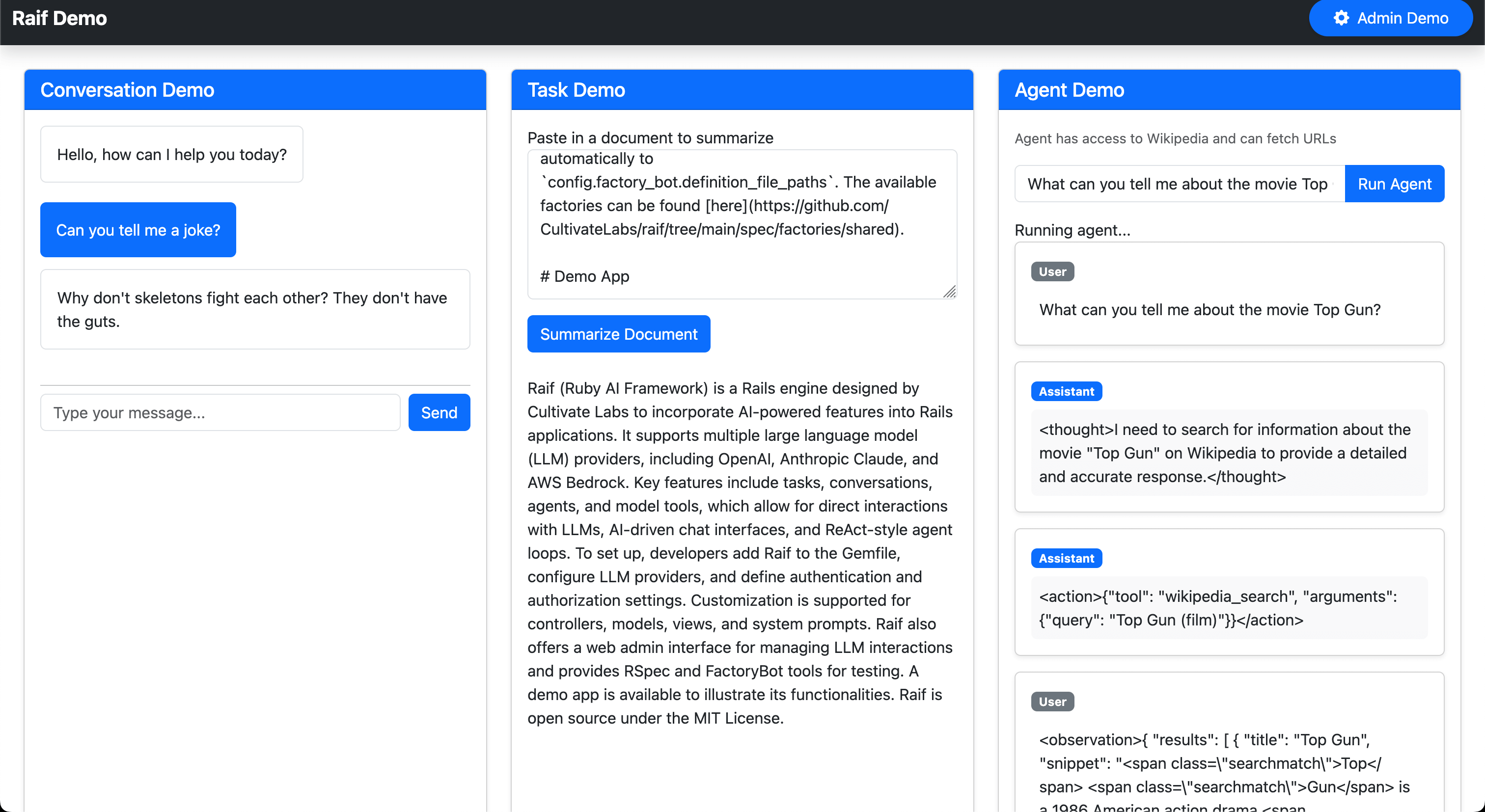This screenshot has width=1485, height=812.
Task: Click 'Paste in a document to summarize' label
Action: point(650,138)
